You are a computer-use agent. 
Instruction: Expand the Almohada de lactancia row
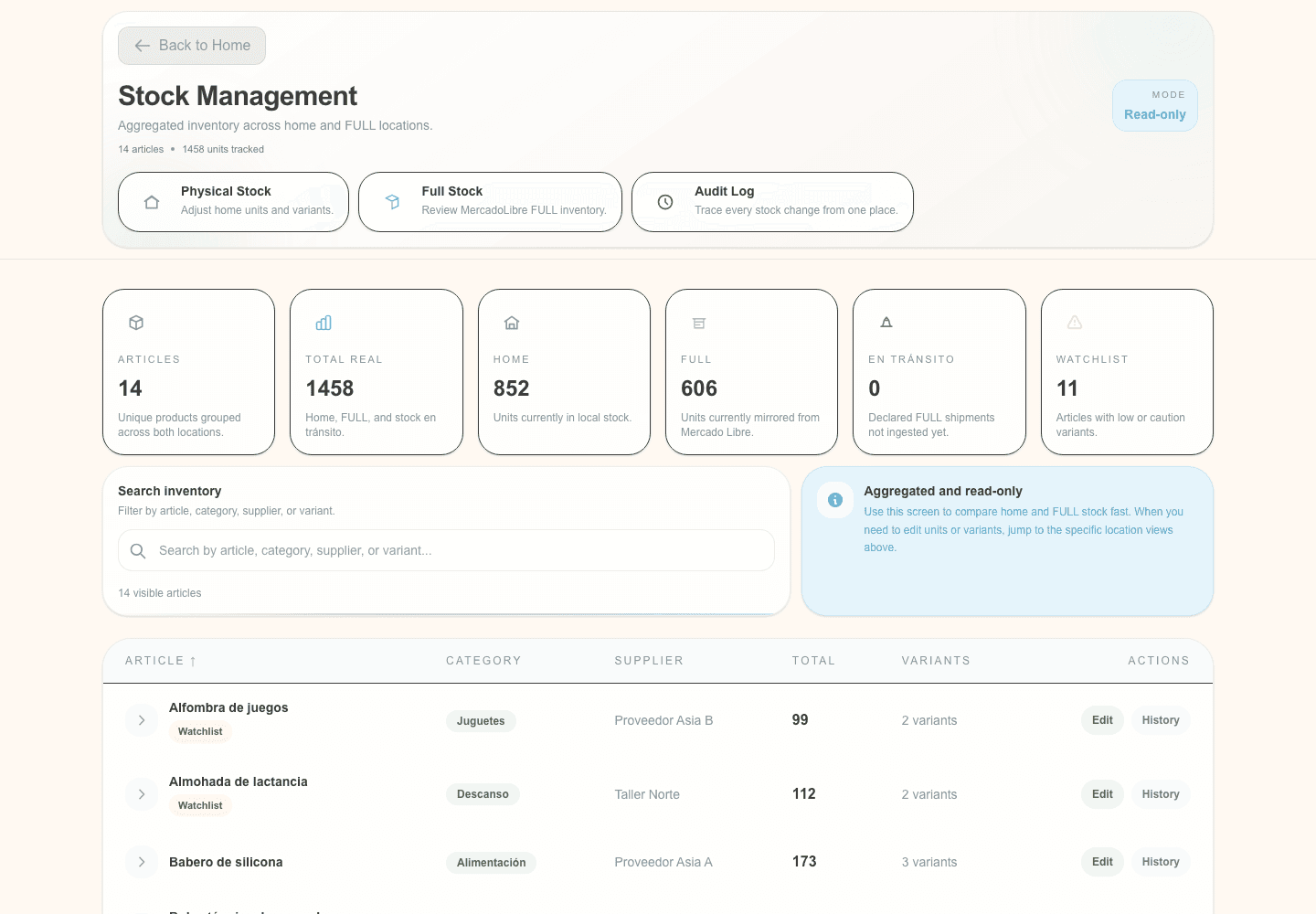pos(142,794)
